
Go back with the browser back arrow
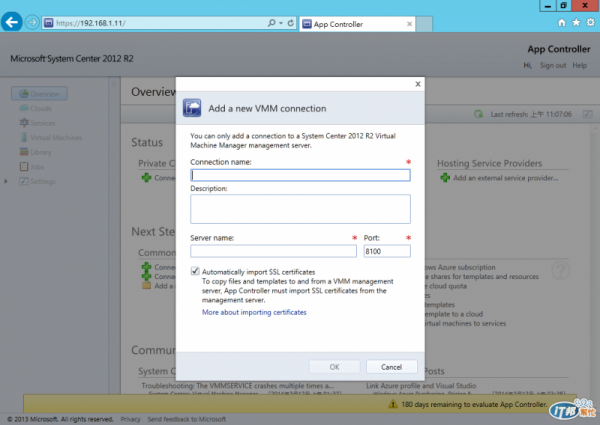coord(11,22)
